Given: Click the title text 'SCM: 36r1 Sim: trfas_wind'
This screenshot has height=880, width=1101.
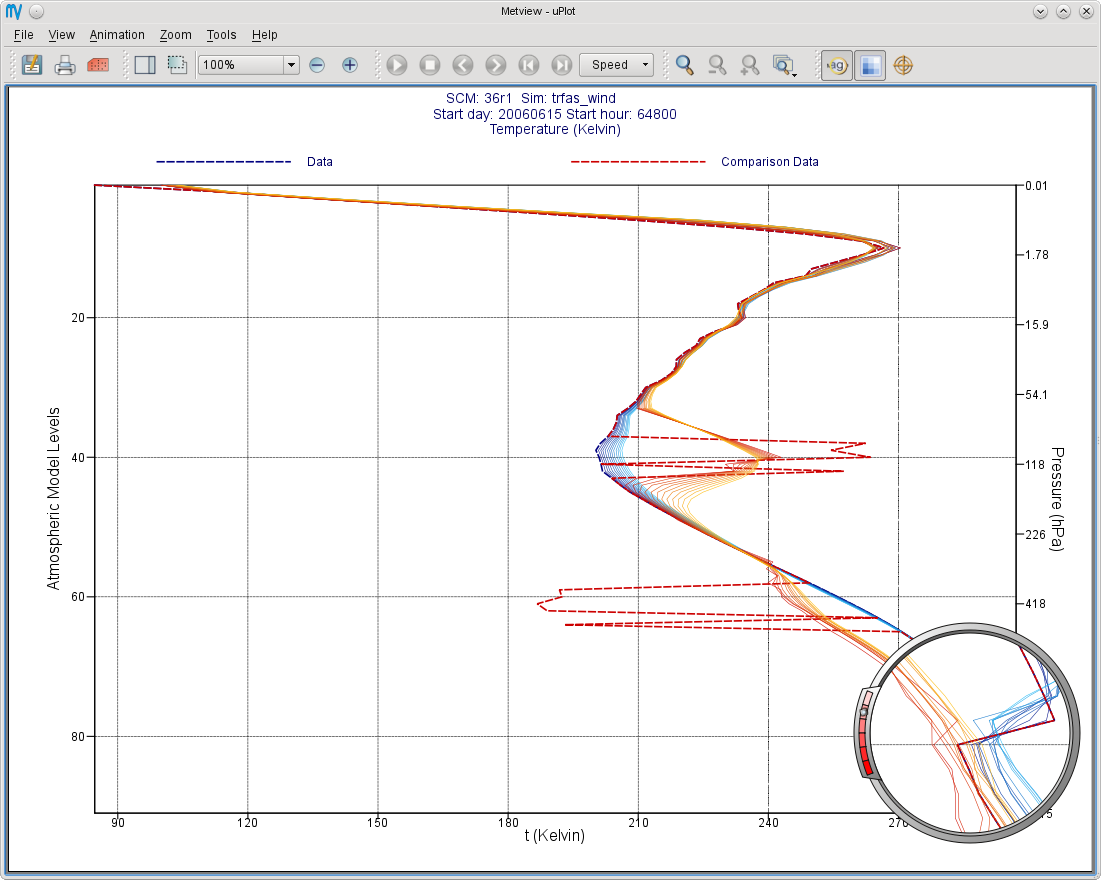Looking at the screenshot, I should 531,98.
